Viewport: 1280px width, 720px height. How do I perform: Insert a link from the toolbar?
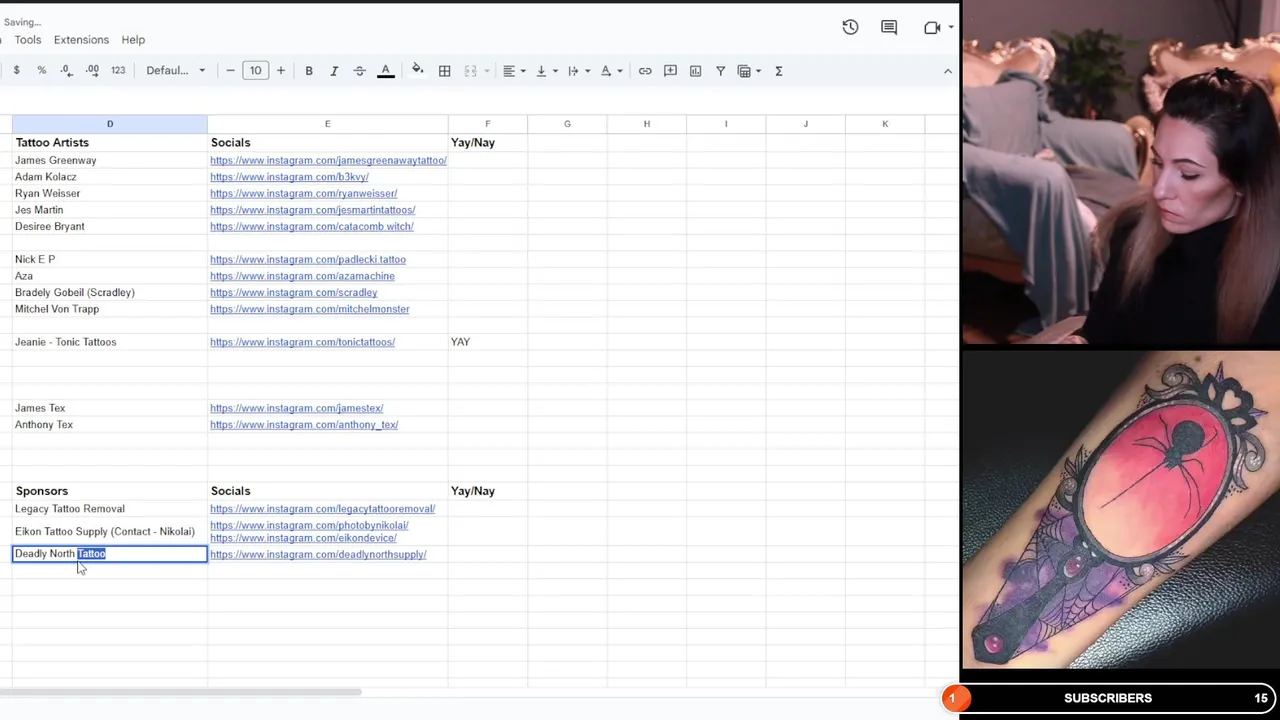pos(645,70)
